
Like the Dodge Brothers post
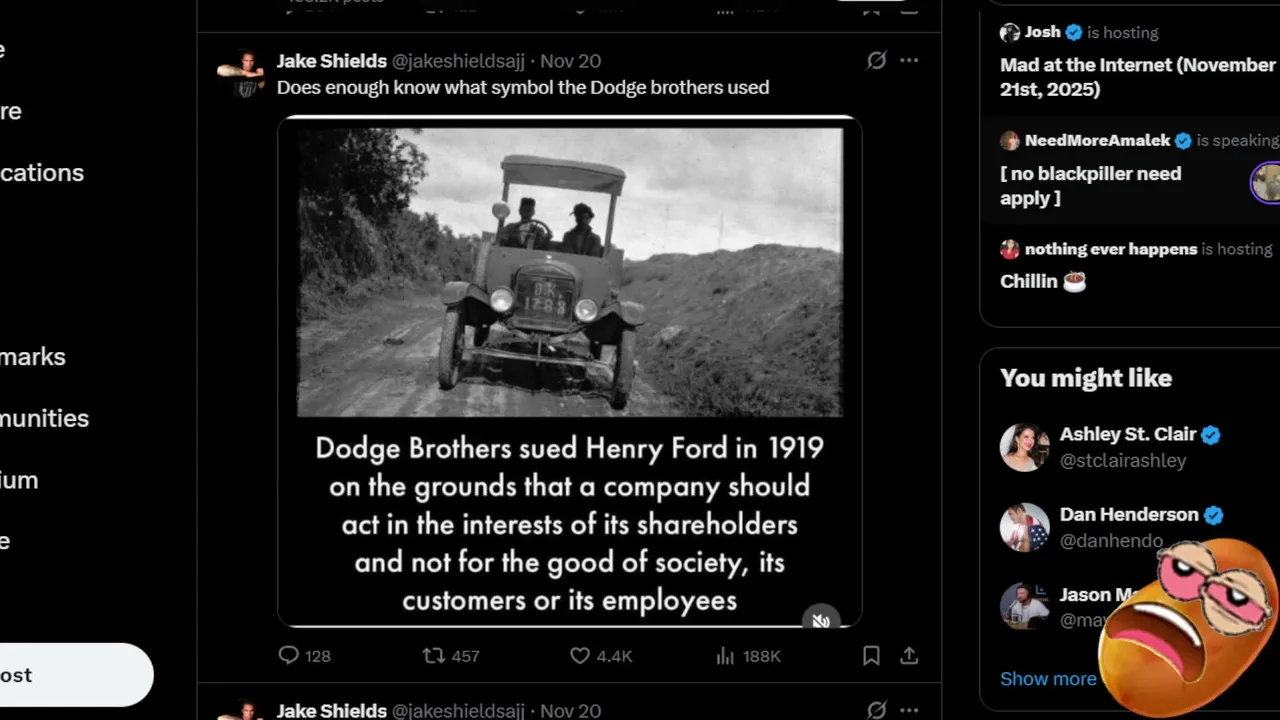581,656
